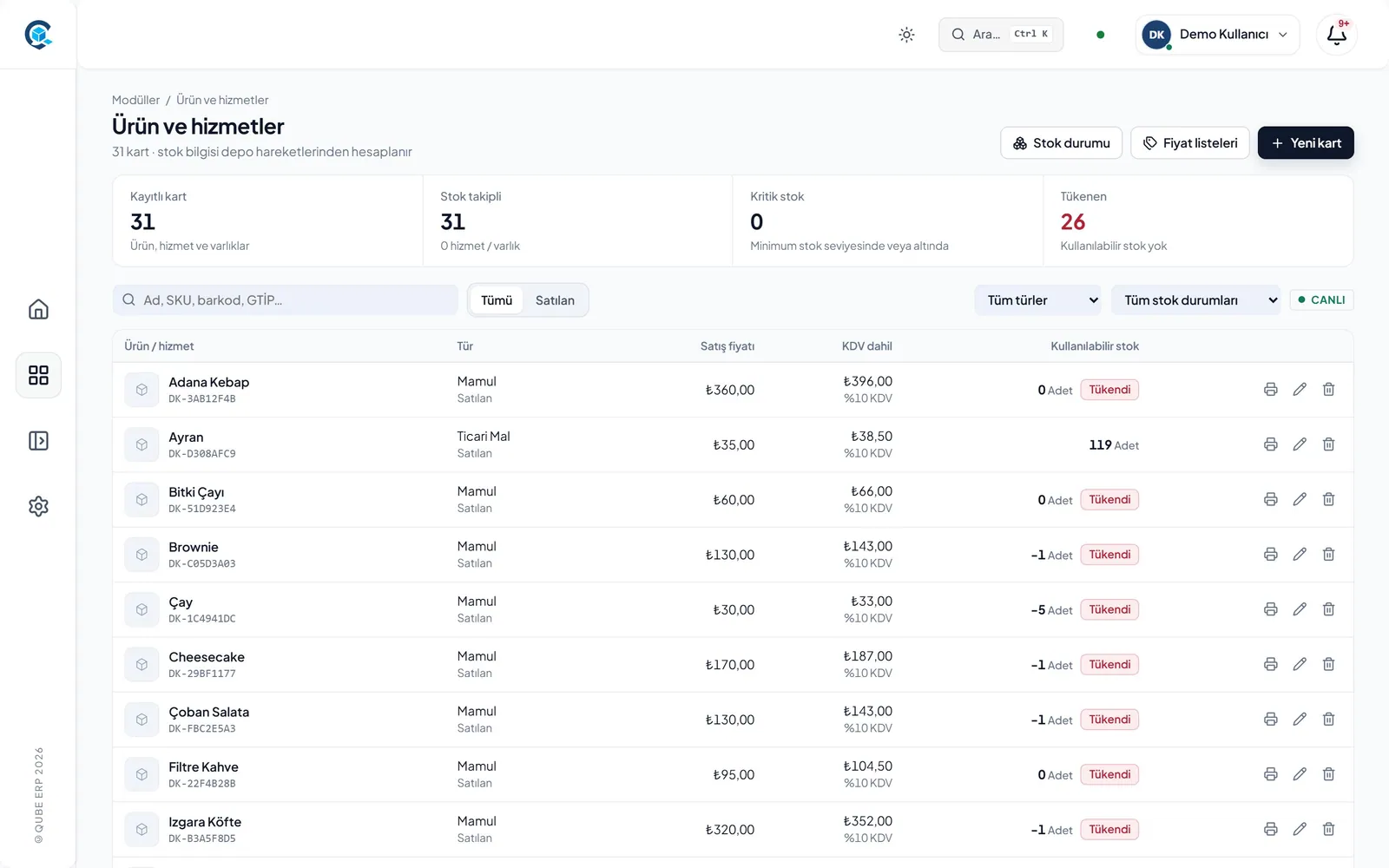Open the notifications bell

[1337, 35]
